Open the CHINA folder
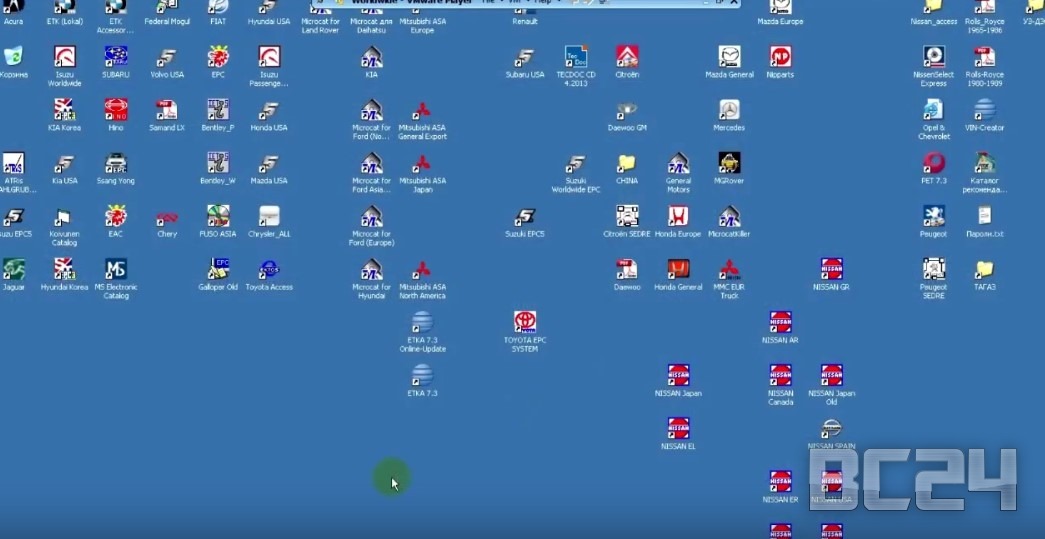The image size is (1045, 539). pos(626,163)
